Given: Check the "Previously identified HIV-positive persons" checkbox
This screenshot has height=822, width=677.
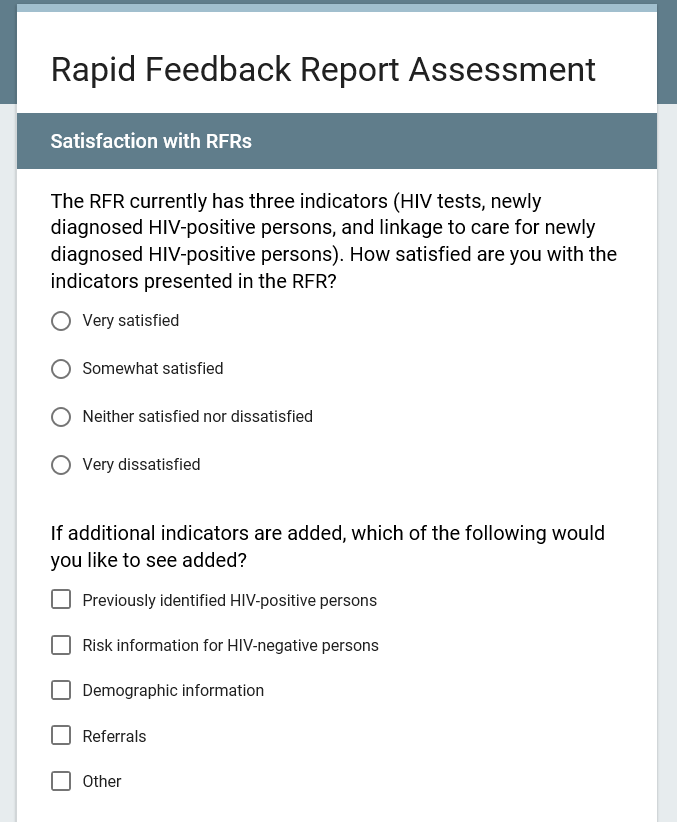Looking at the screenshot, I should click(61, 600).
